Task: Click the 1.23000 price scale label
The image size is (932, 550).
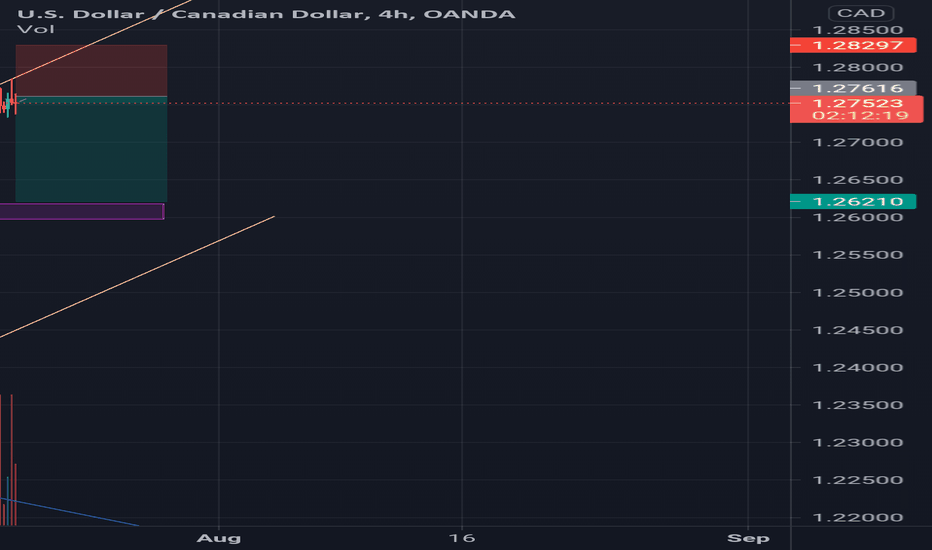Action: (858, 442)
